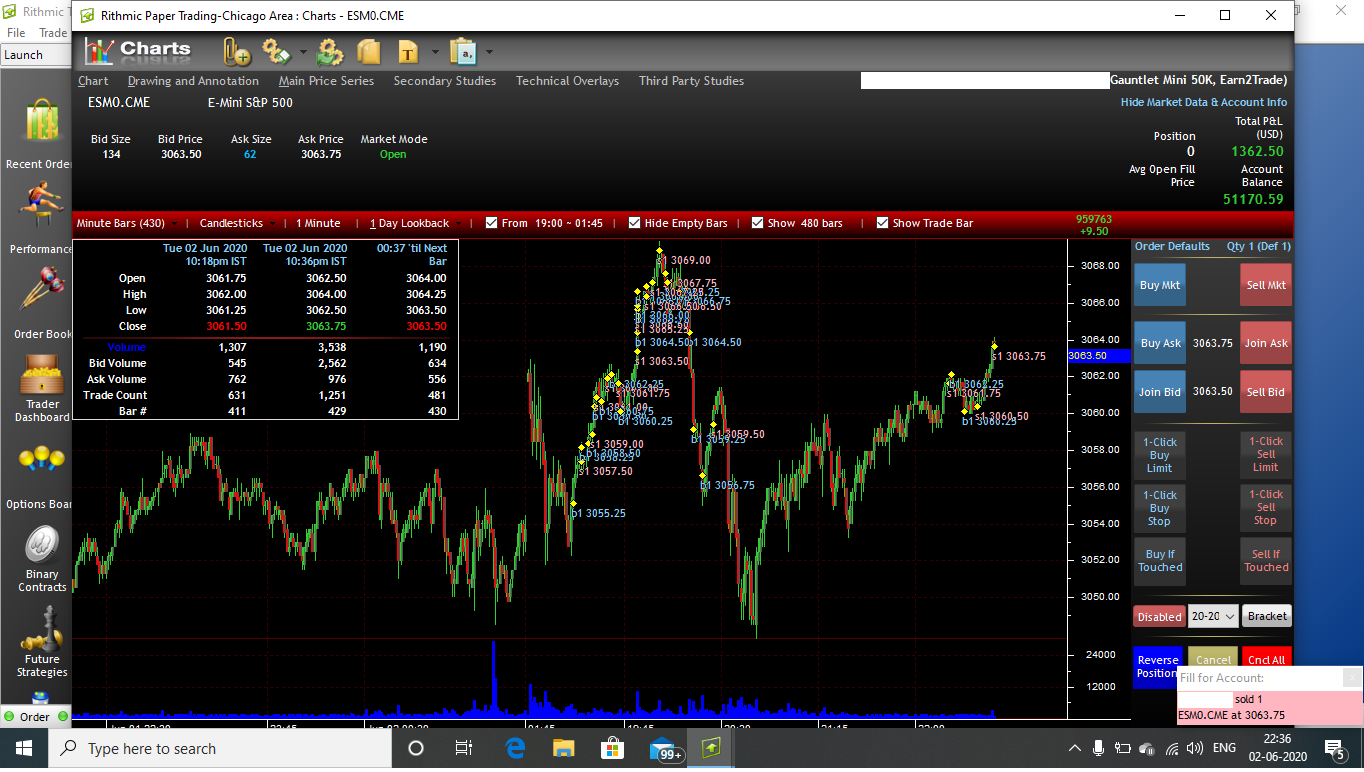Click the 1-Click Buy Limit button
The image size is (1364, 772).
1160,455
